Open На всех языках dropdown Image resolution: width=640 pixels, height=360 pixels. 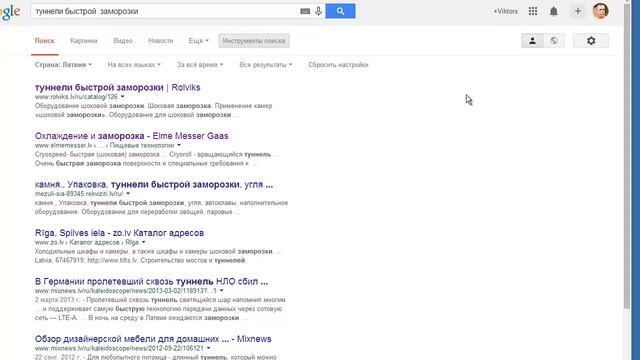134,64
